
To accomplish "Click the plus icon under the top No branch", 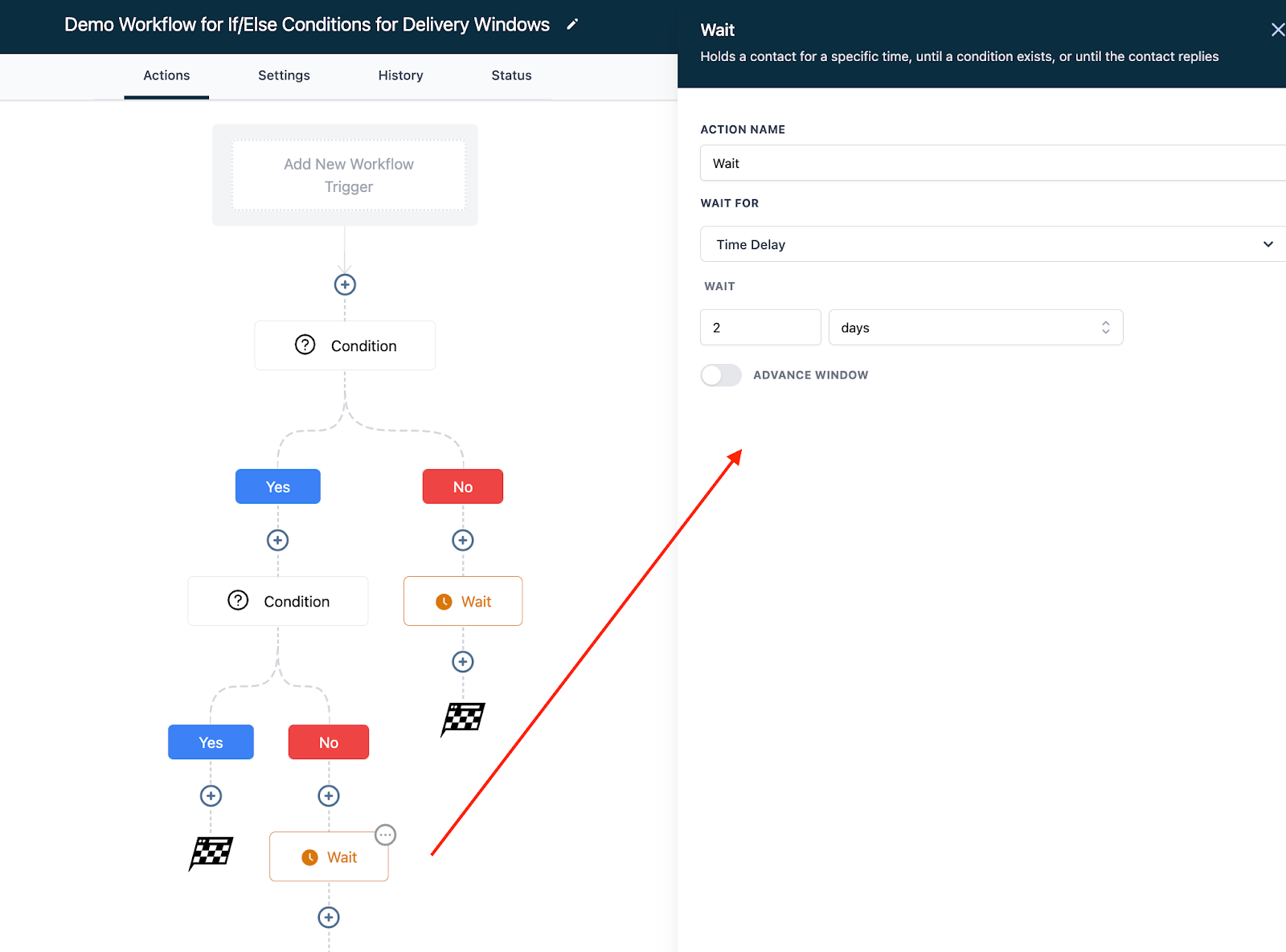I will 463,540.
